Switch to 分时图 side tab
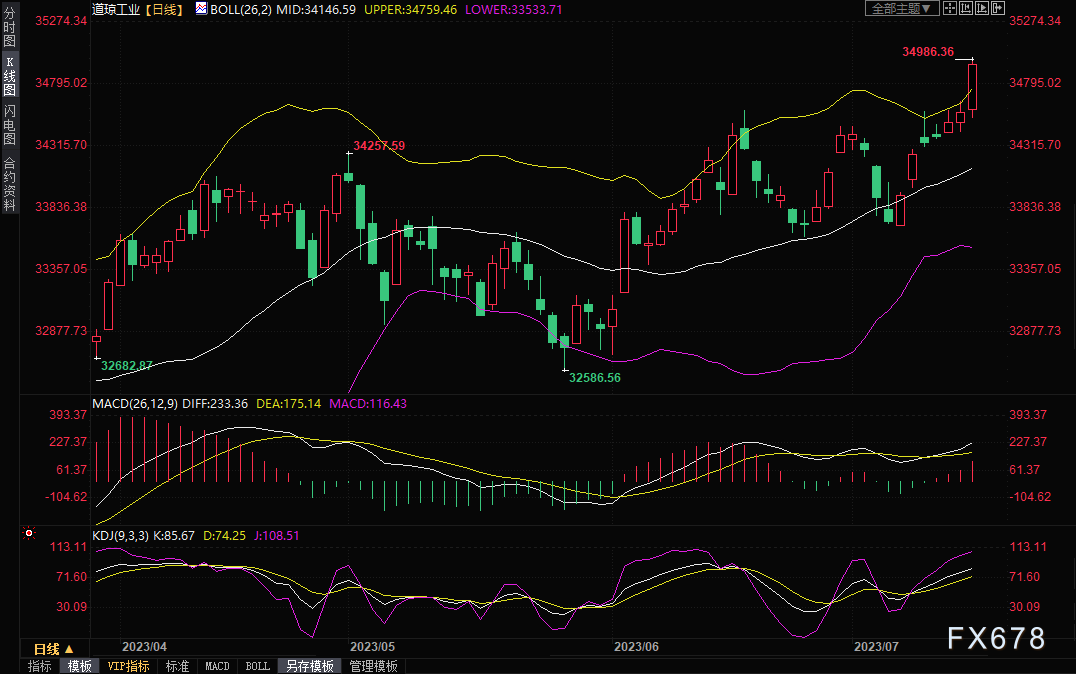Screen dimensions: 1076x674 10,26
